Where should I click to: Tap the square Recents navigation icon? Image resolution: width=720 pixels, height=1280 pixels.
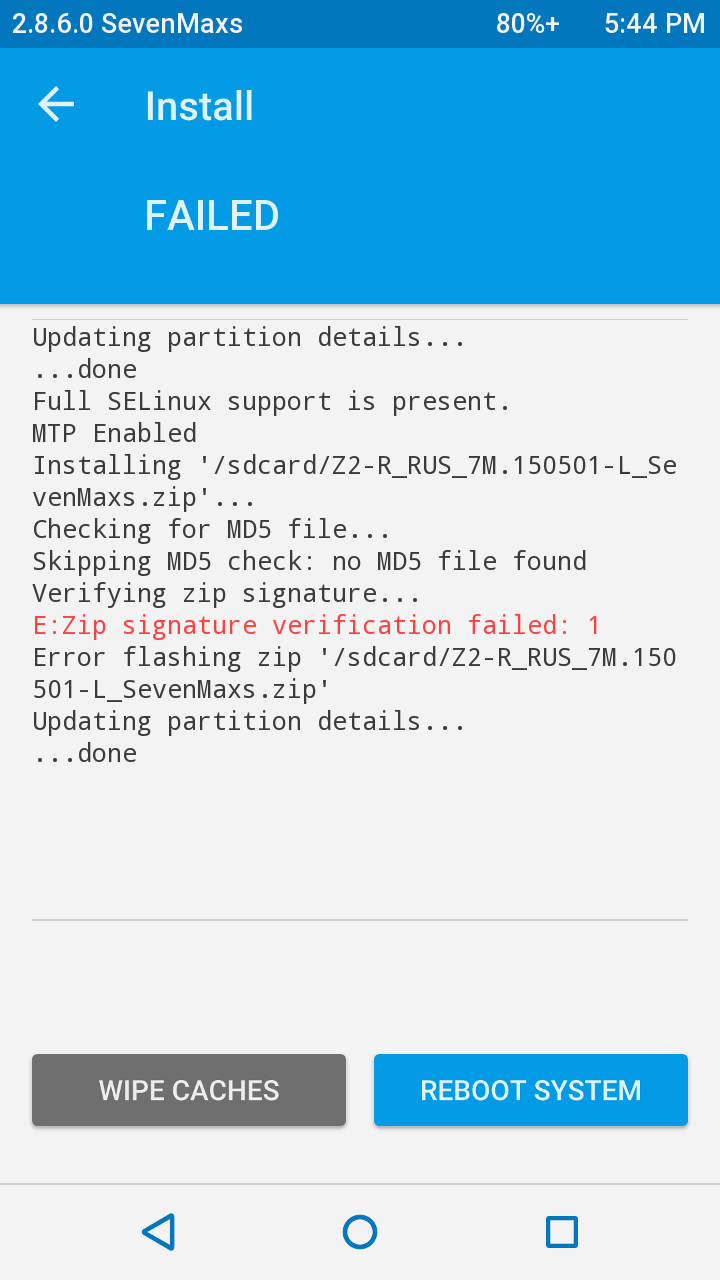(x=562, y=1232)
